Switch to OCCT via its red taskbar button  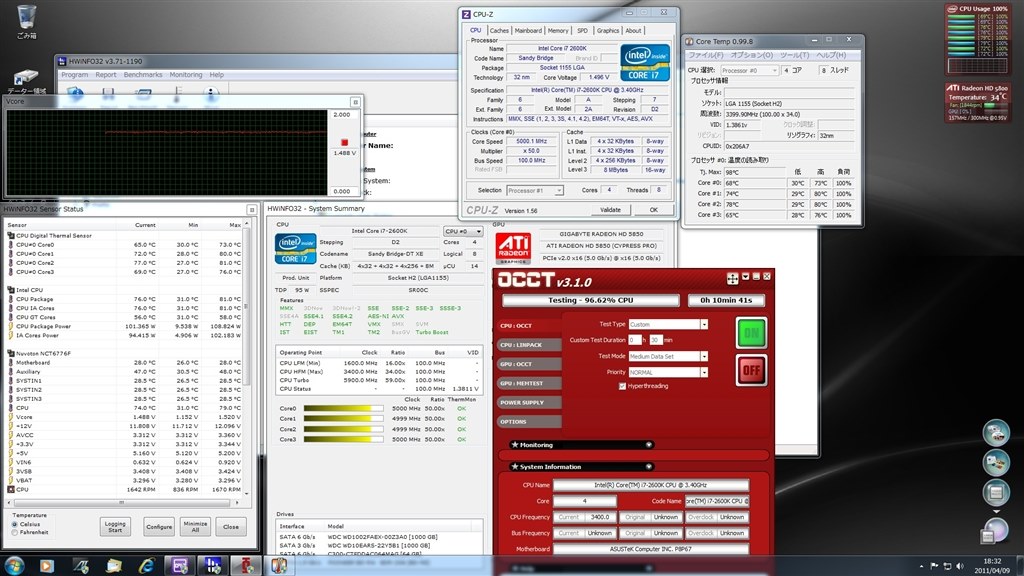246,566
